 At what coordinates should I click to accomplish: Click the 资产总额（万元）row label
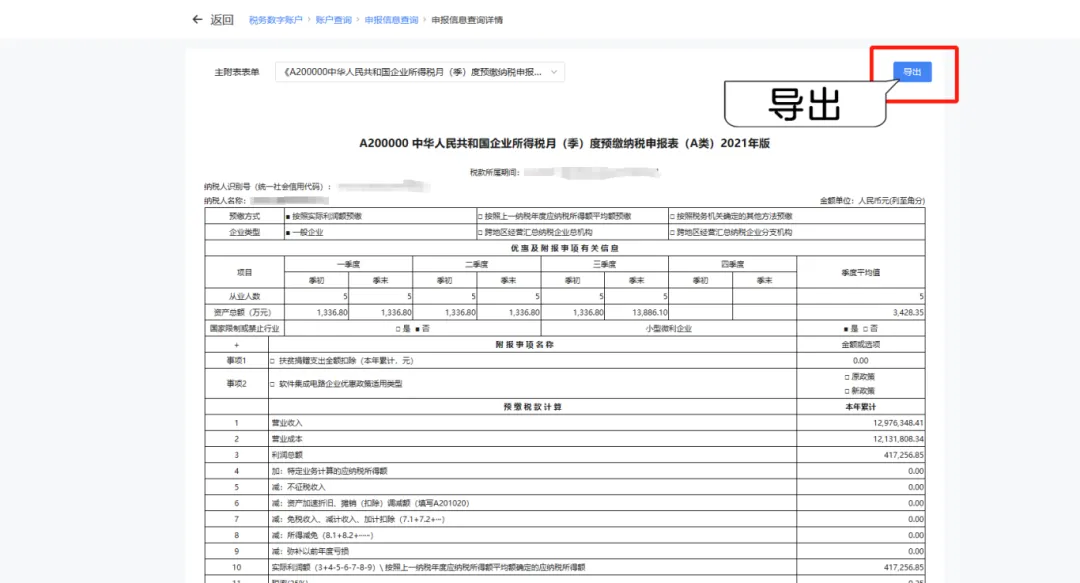(x=245, y=312)
